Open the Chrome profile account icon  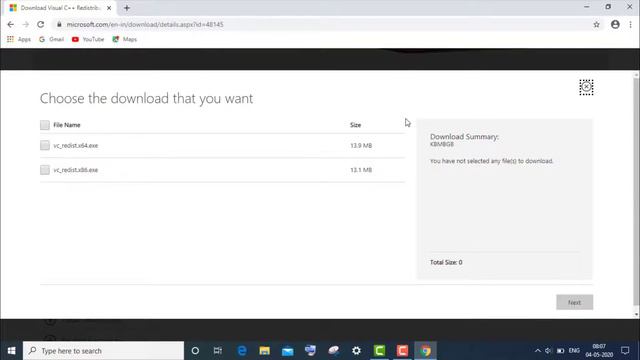click(x=615, y=24)
